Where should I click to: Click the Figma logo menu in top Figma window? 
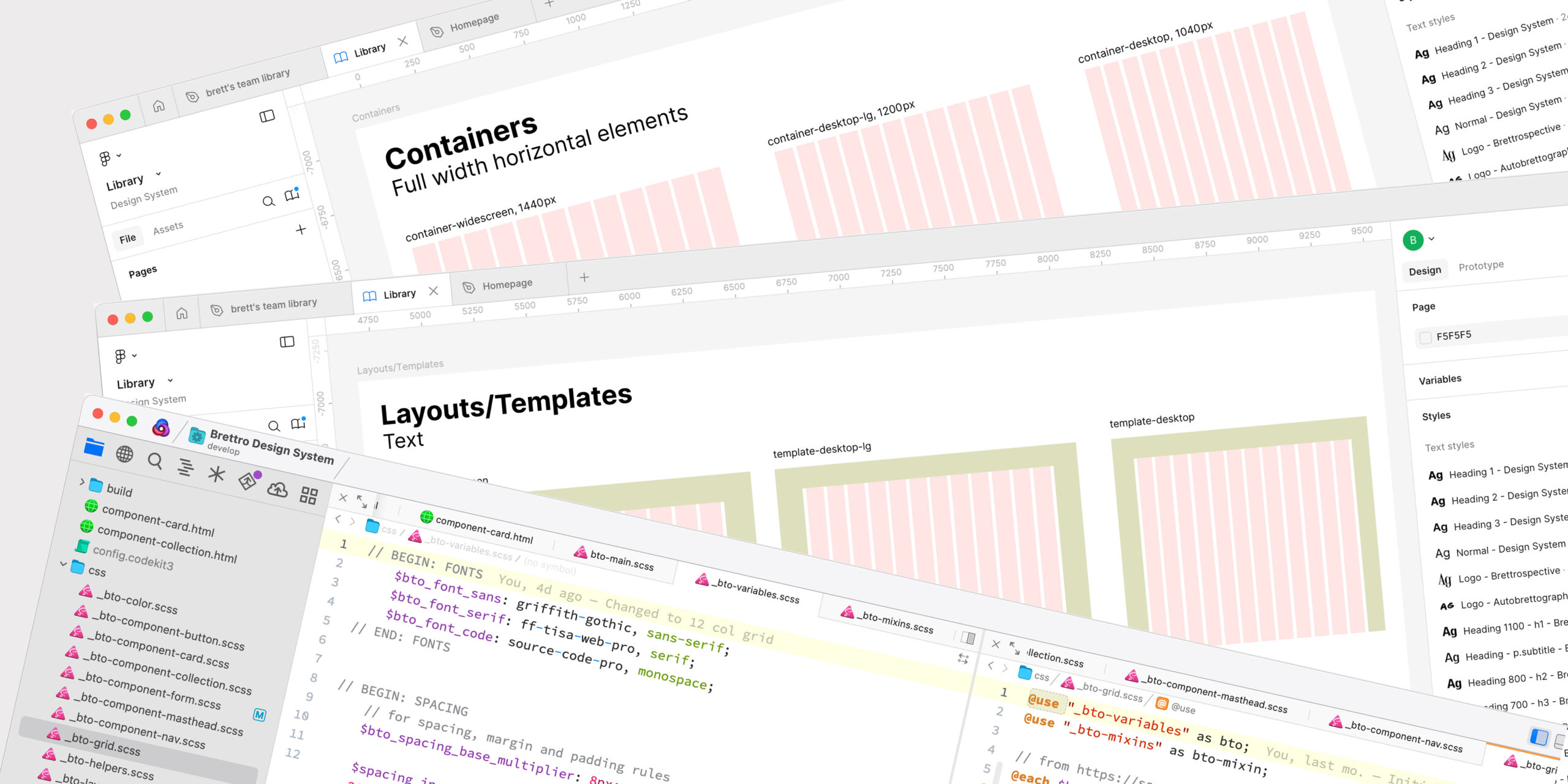tap(105, 159)
